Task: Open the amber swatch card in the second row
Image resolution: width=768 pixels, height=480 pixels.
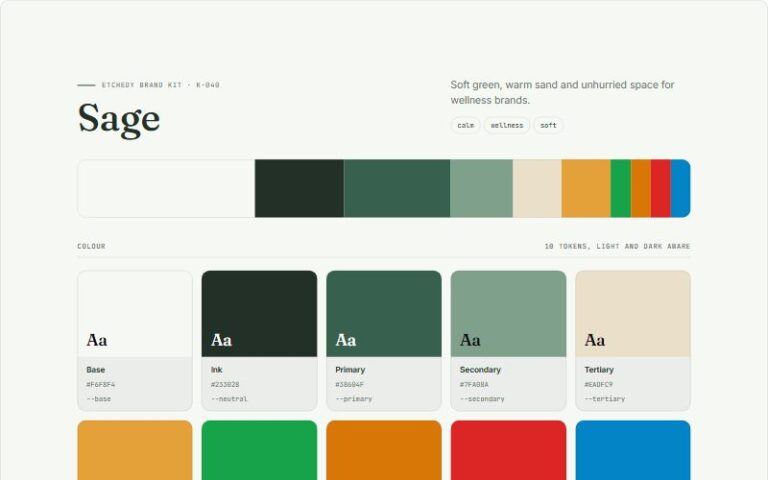Action: (135, 450)
